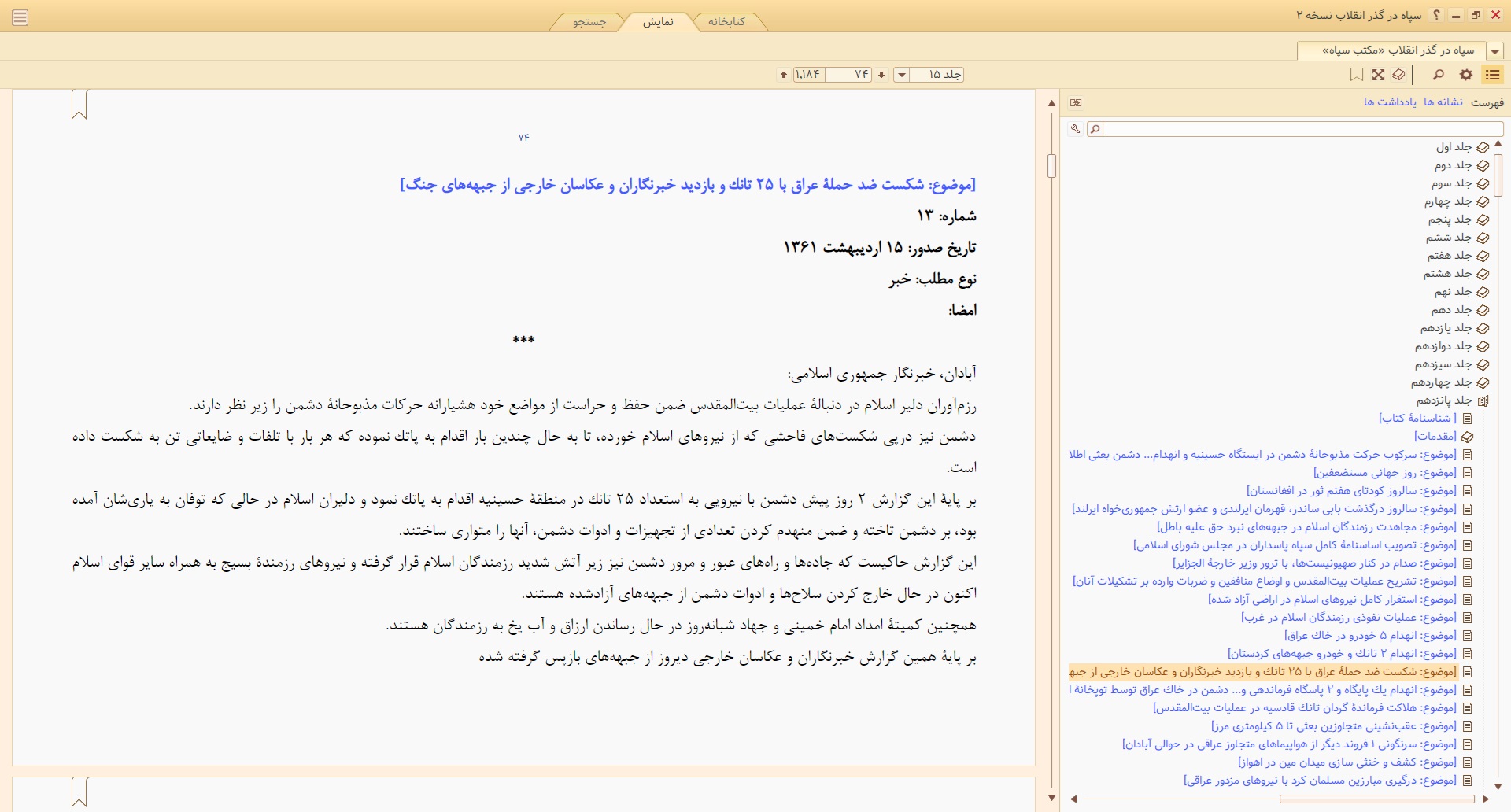Toggle fullscreen with the expand arrows icon
Image resolution: width=1511 pixels, height=812 pixels.
pos(1379,75)
